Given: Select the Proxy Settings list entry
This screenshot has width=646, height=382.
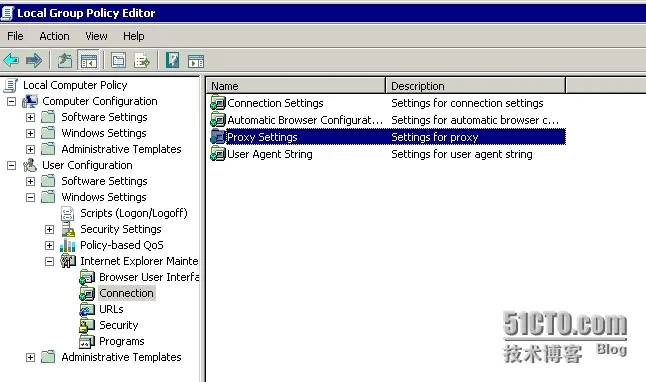Looking at the screenshot, I should [262, 137].
